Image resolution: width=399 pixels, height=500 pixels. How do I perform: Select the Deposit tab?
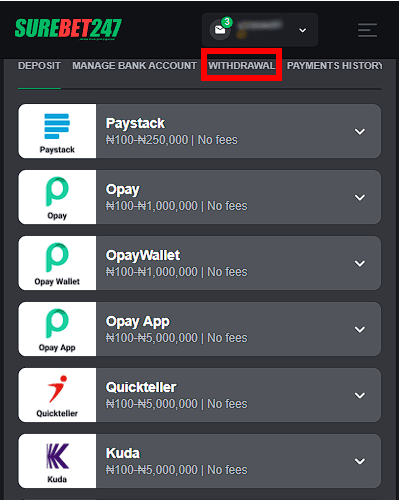(x=39, y=65)
